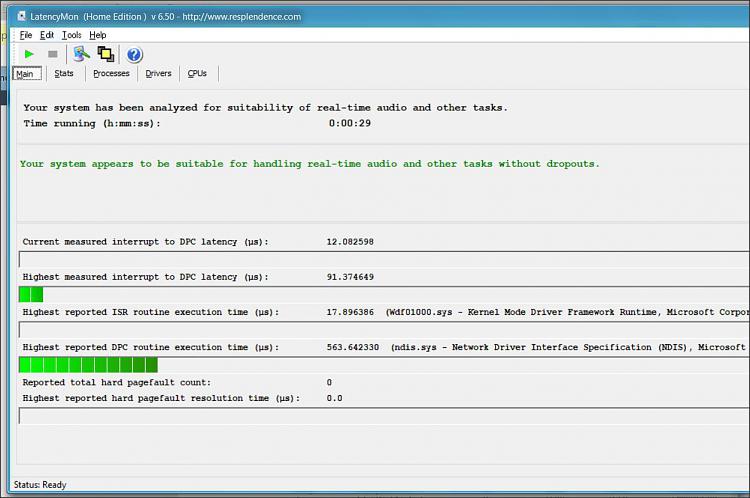Click the hard pagefault resolution time value 0.0
Screen dimensions: 750x498
pyautogui.click(x=334, y=398)
